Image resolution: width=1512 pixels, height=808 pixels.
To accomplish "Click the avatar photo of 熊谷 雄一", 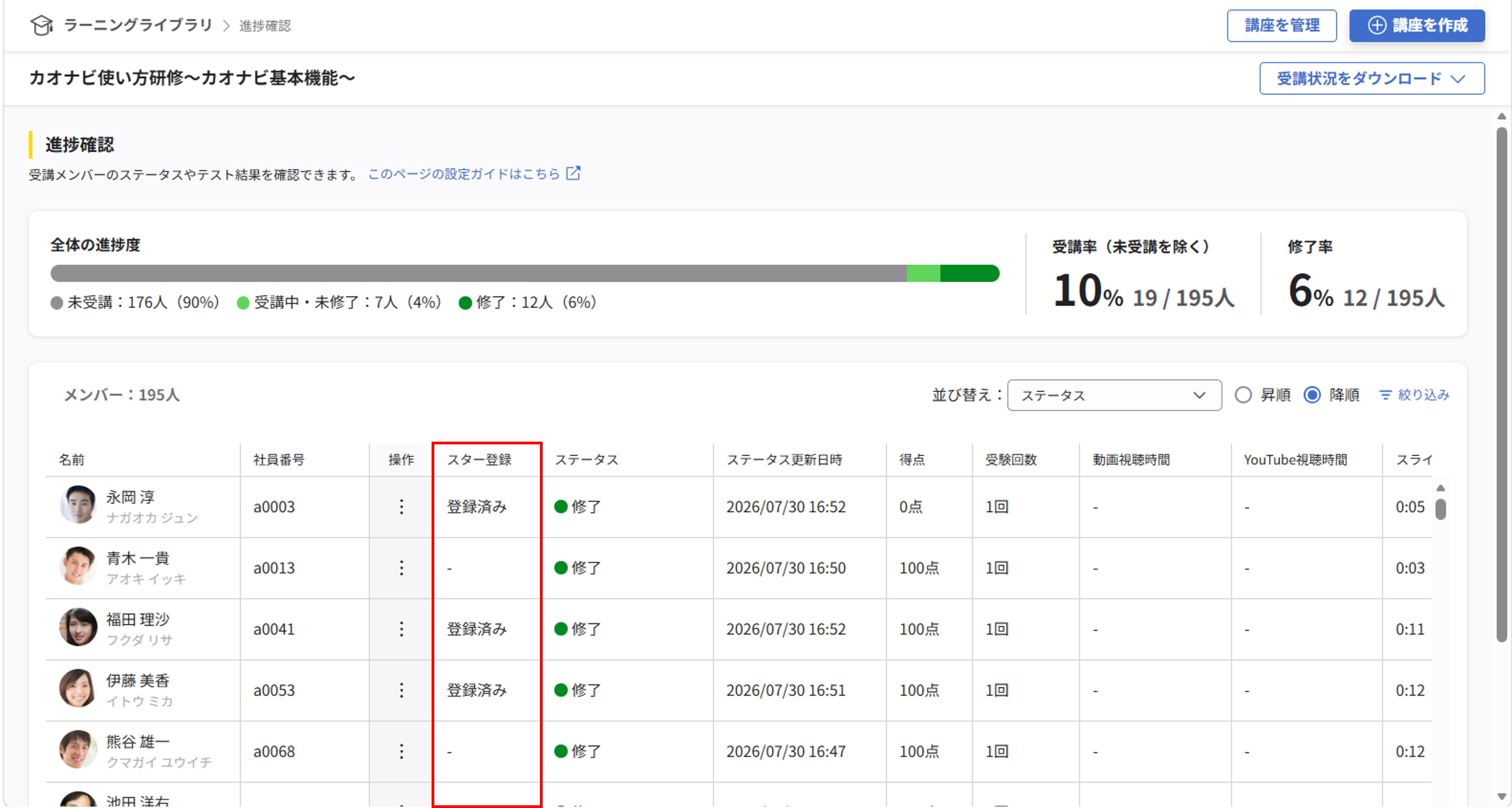I will pos(78,749).
